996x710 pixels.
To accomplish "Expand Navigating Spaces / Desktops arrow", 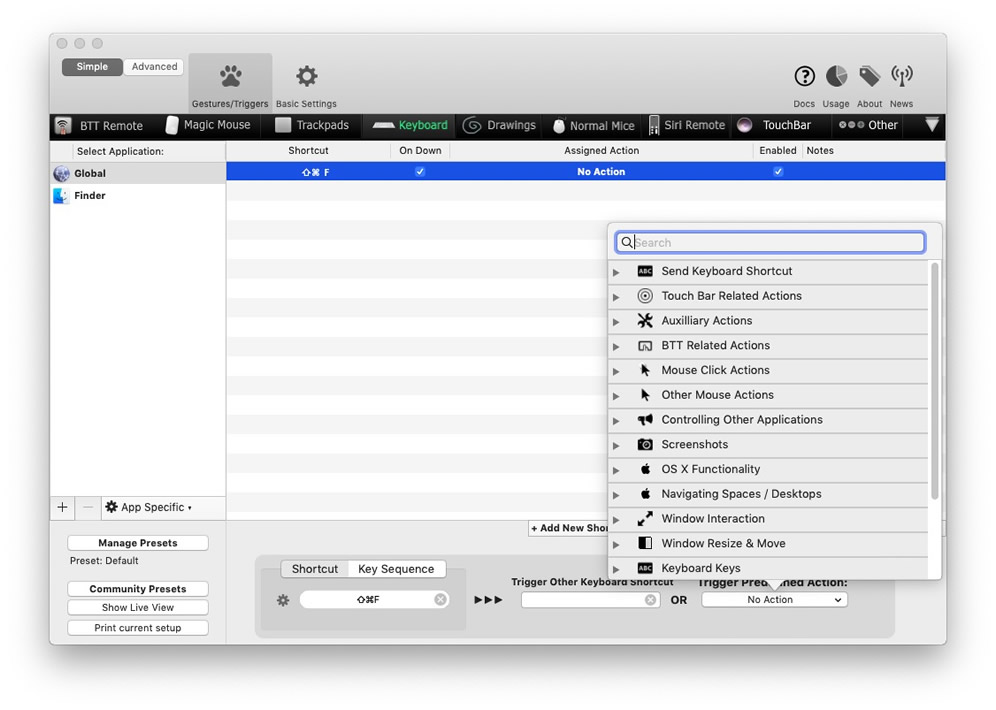I will tap(616, 495).
